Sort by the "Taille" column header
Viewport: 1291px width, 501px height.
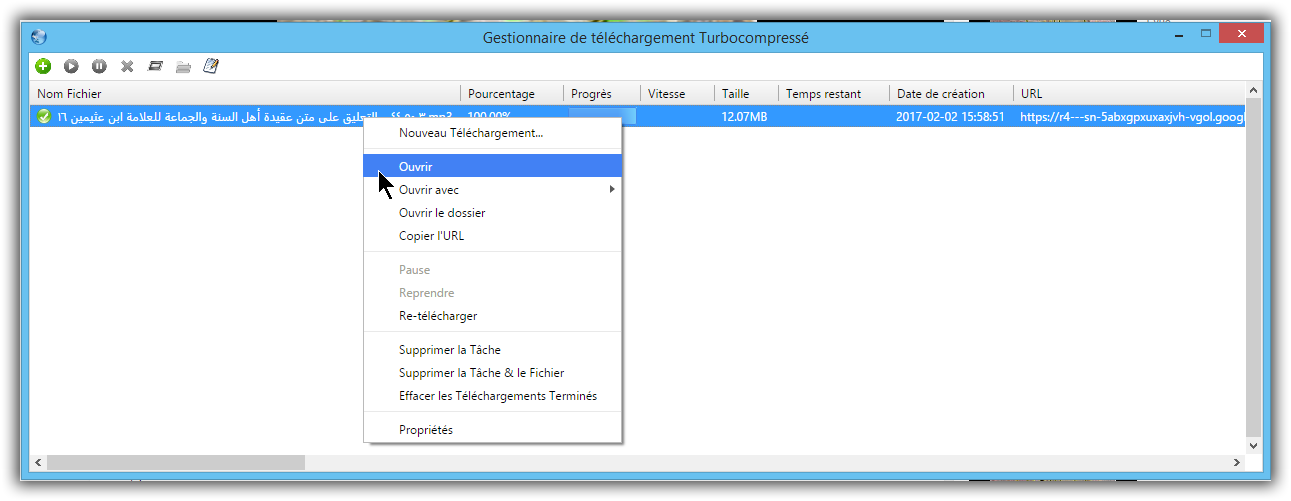click(x=735, y=94)
